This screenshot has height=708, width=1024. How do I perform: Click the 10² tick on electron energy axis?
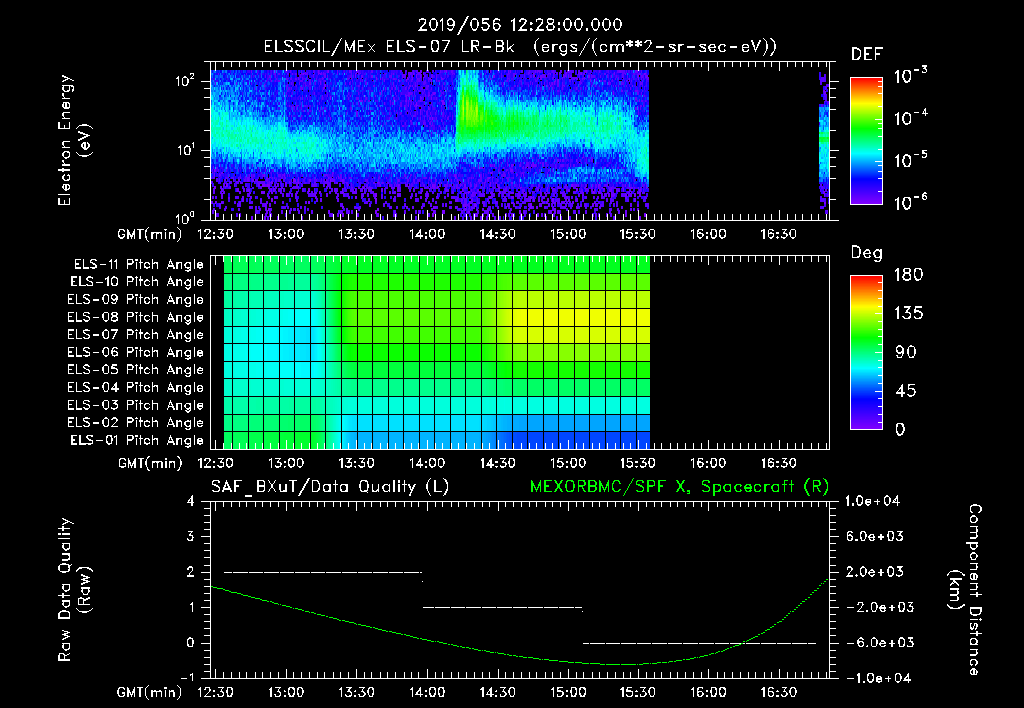185,81
